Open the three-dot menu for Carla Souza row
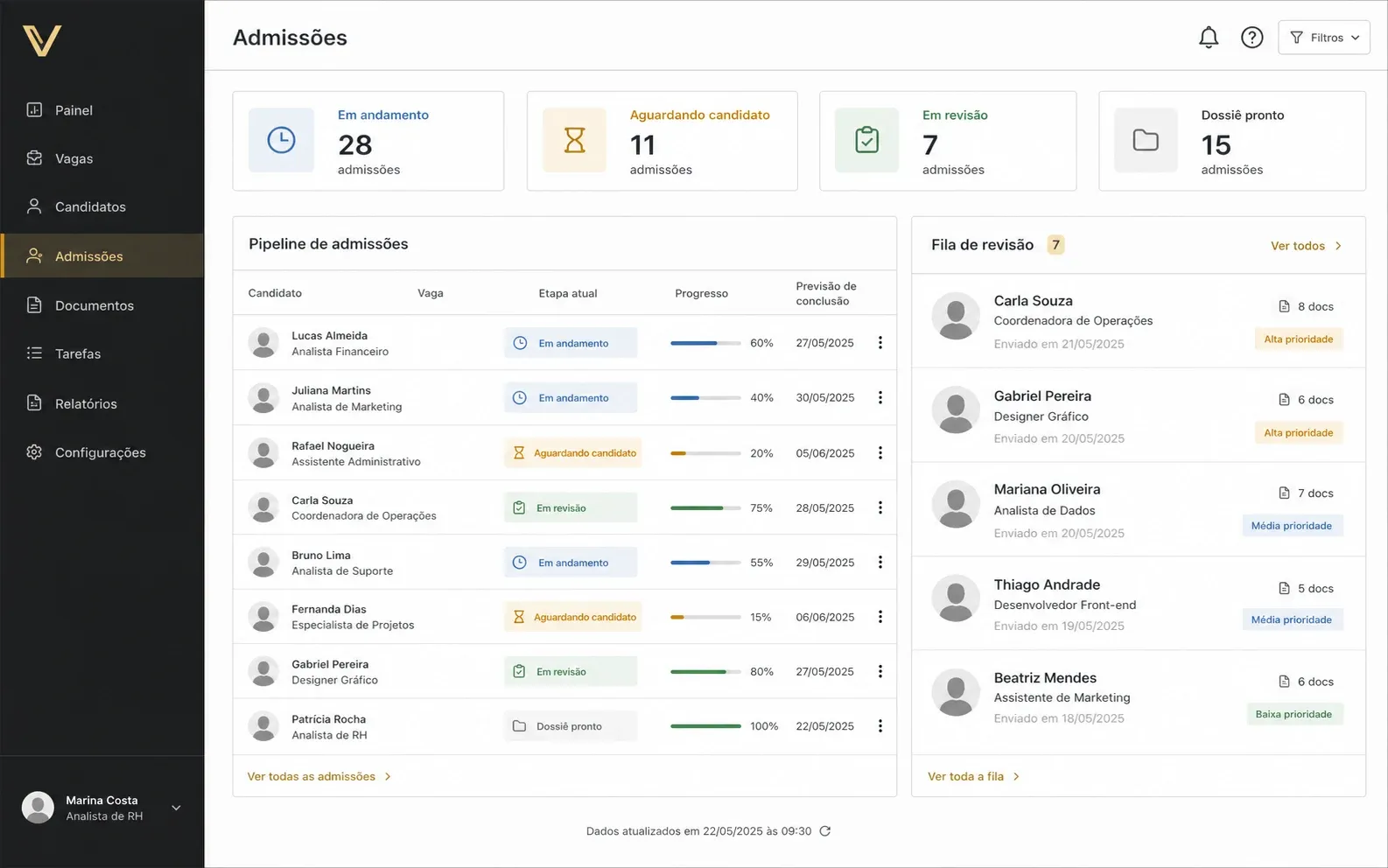Screen dimensions: 1388x868 pyautogui.click(x=880, y=507)
